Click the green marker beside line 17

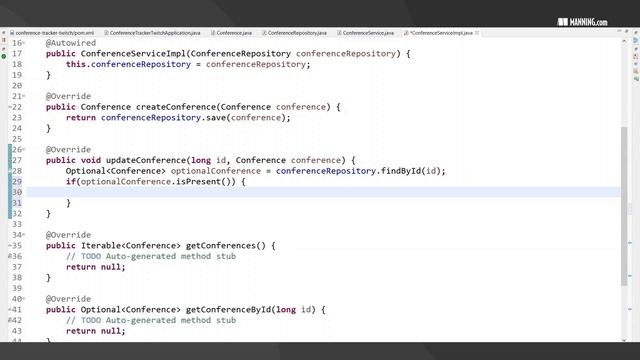click(4, 56)
